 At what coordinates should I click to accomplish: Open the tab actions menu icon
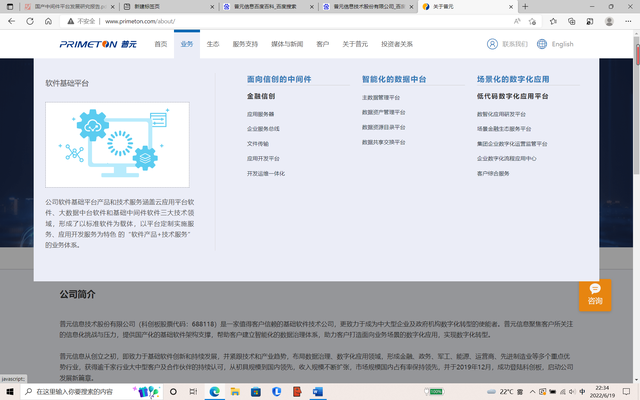10,7
